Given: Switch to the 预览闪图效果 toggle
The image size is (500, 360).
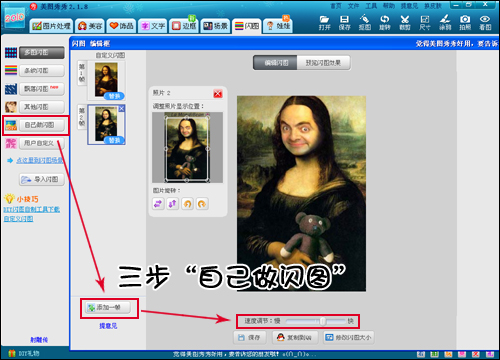Looking at the screenshot, I should tap(323, 63).
